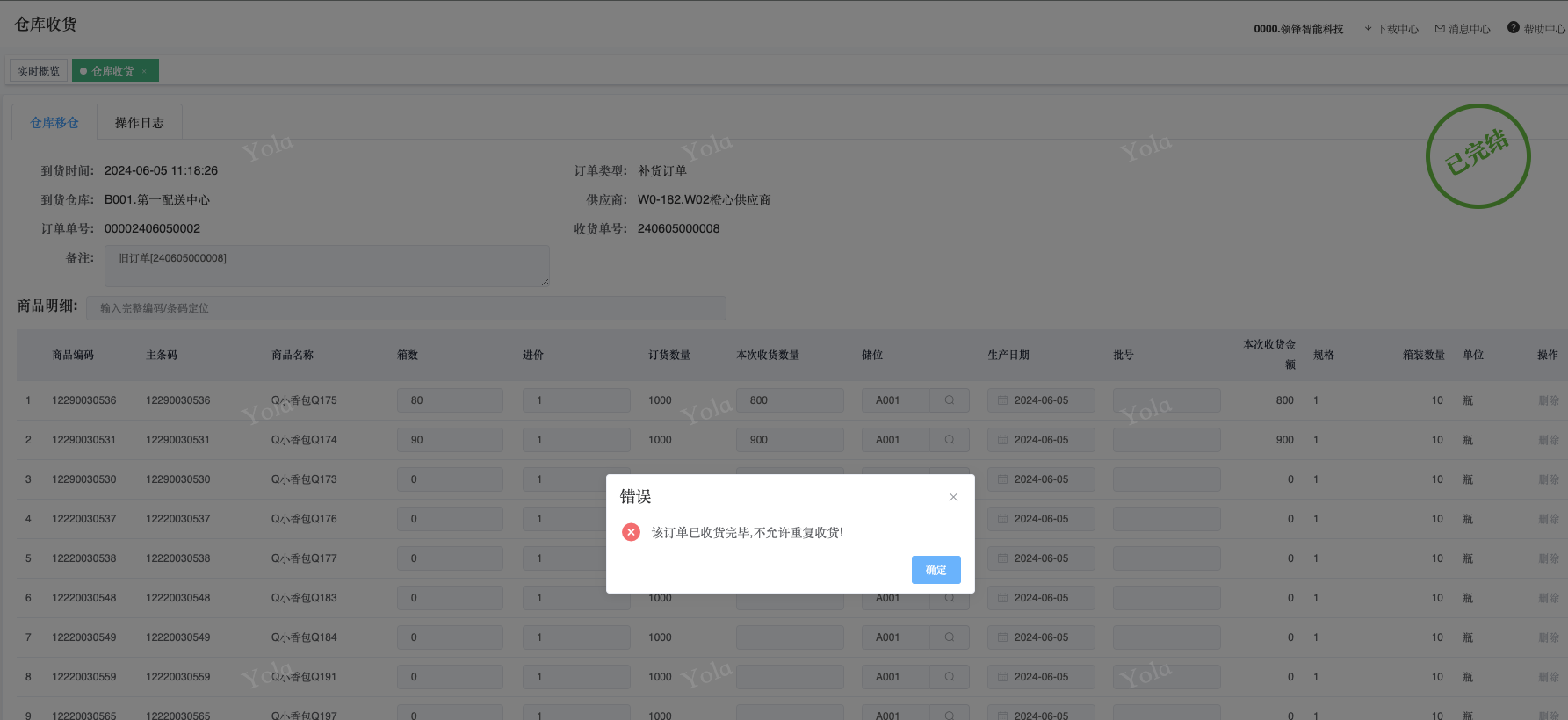The image size is (1568, 720).
Task: Click 删除 link for row 2
Action: [x=1548, y=440]
